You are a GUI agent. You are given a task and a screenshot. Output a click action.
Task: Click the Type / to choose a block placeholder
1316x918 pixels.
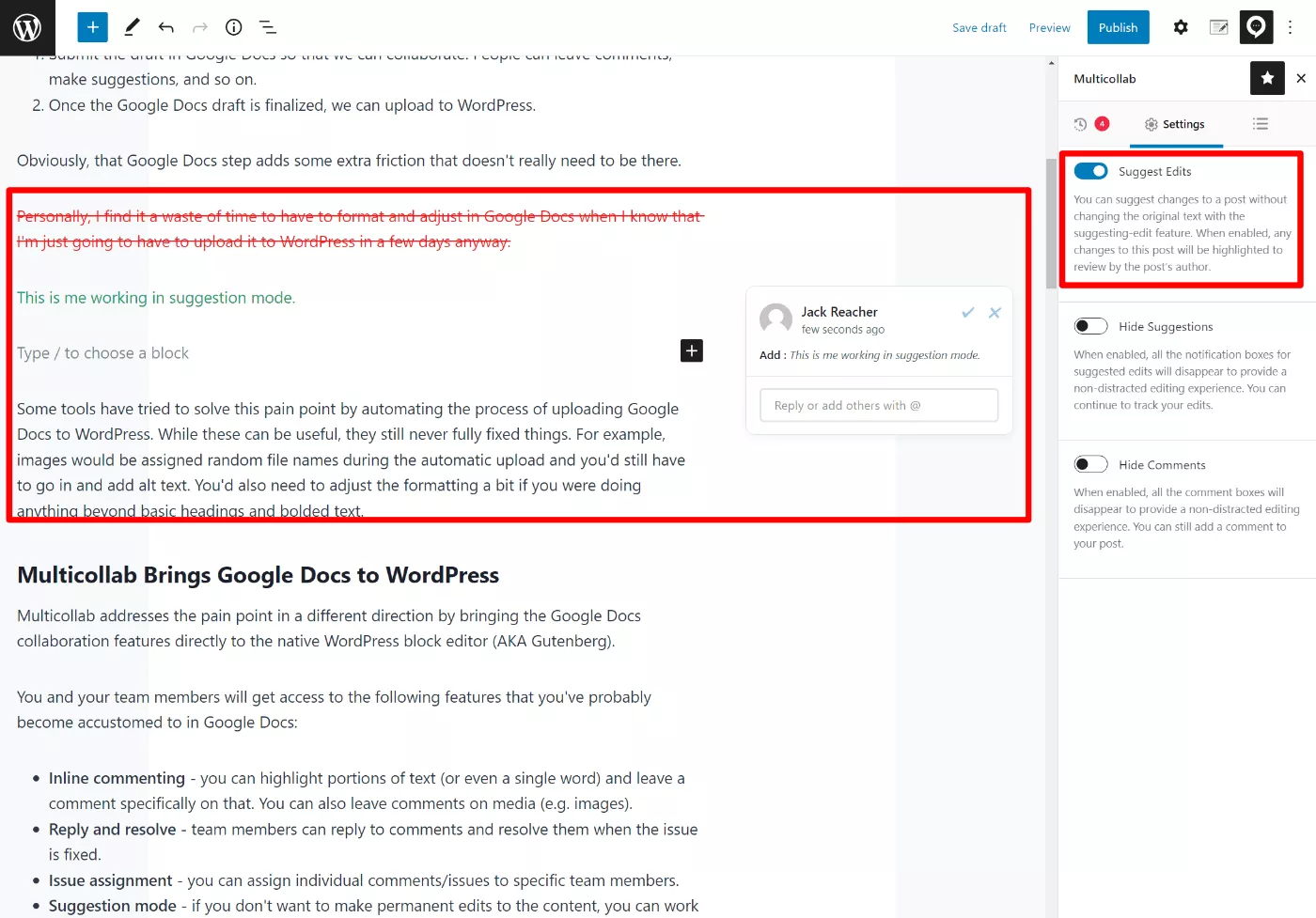[x=102, y=353]
